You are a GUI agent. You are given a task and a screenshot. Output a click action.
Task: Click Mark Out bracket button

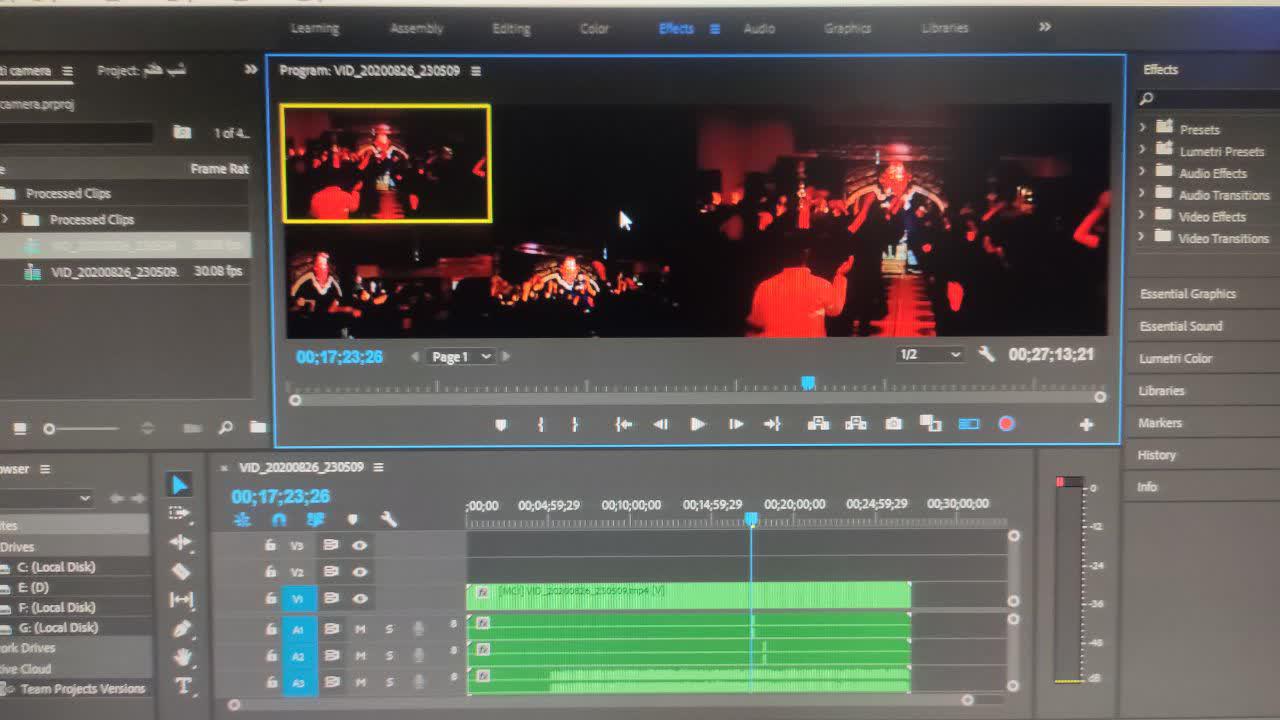point(574,424)
